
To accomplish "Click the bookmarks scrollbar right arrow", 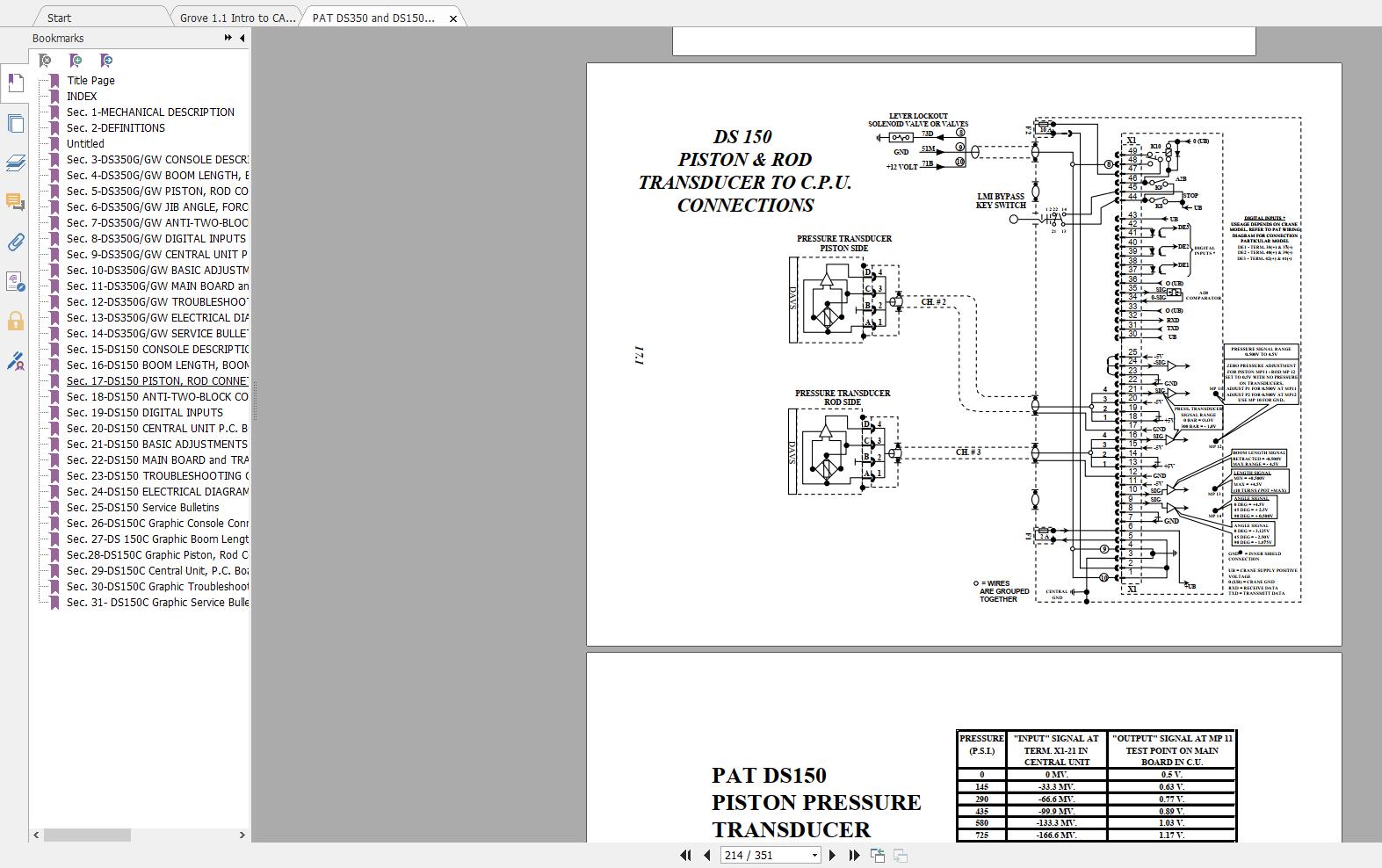I will click(x=242, y=835).
